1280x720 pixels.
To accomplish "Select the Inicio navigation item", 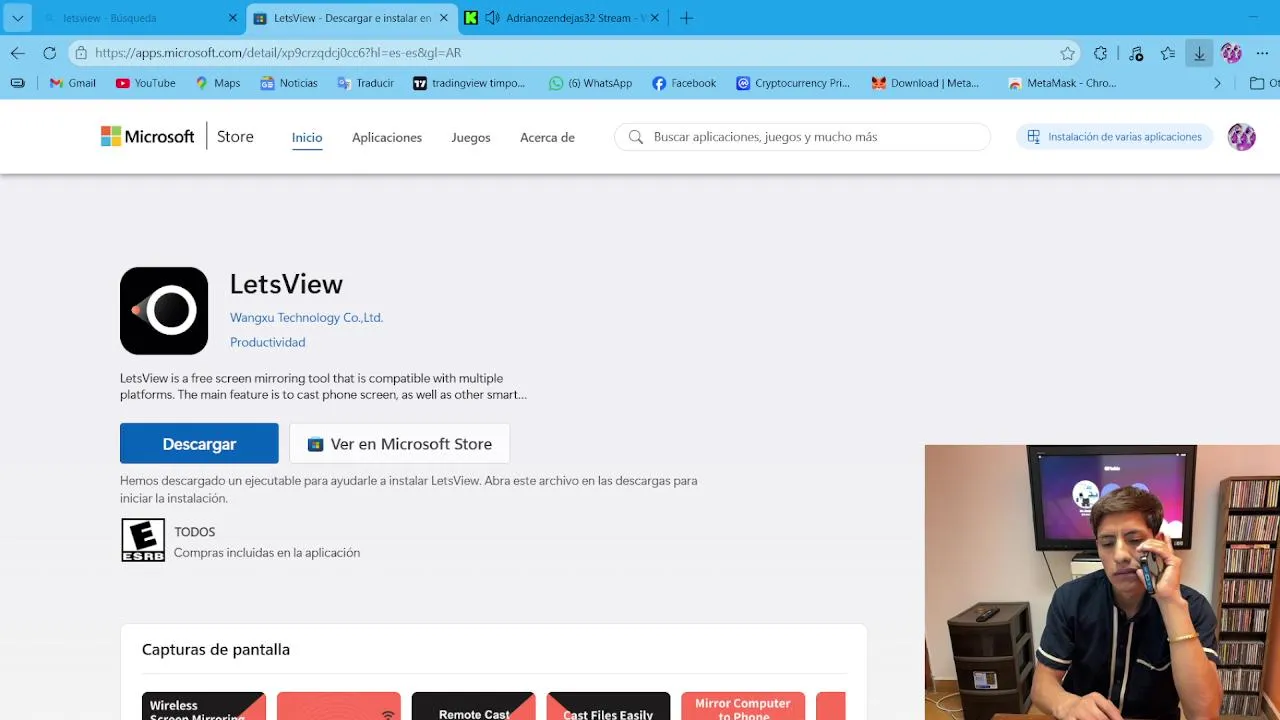I will click(x=307, y=138).
